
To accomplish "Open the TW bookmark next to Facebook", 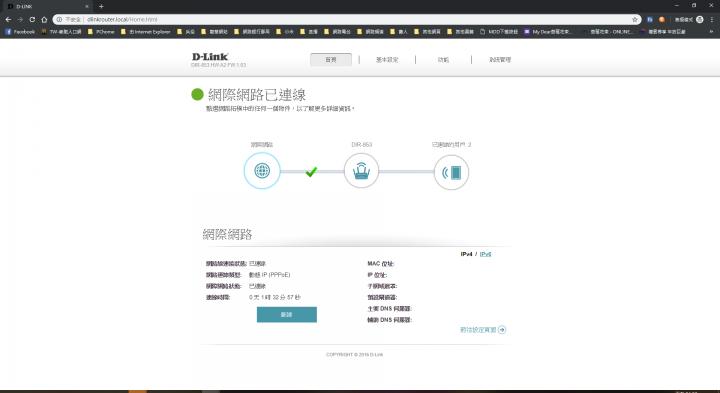I will [61, 32].
